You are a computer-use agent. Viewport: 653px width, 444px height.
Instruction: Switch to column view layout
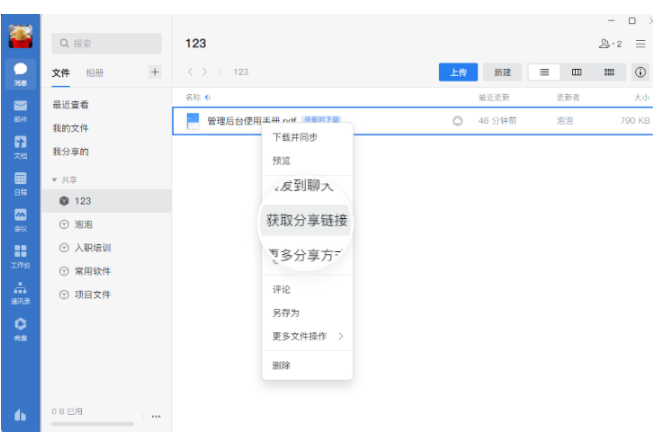pos(576,72)
